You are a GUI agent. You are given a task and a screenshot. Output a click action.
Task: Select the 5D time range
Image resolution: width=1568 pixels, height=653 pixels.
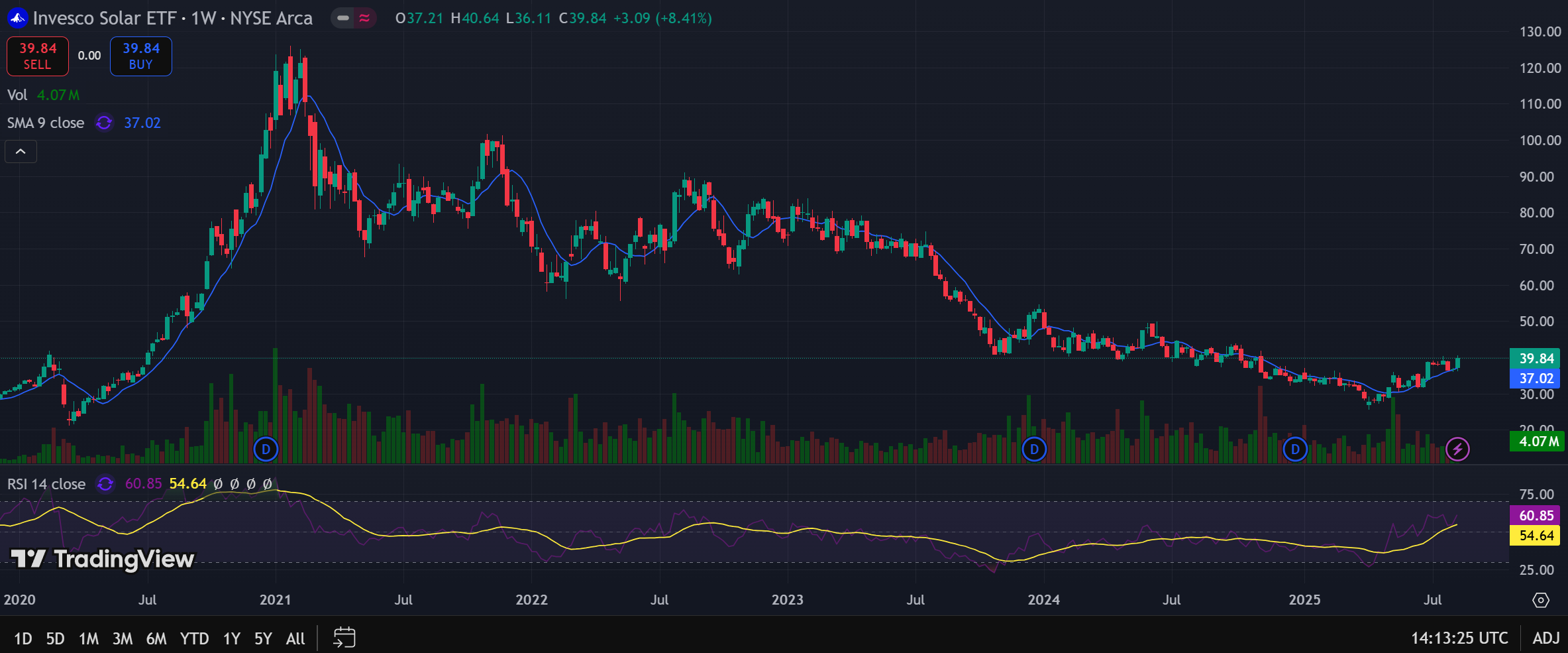click(55, 638)
